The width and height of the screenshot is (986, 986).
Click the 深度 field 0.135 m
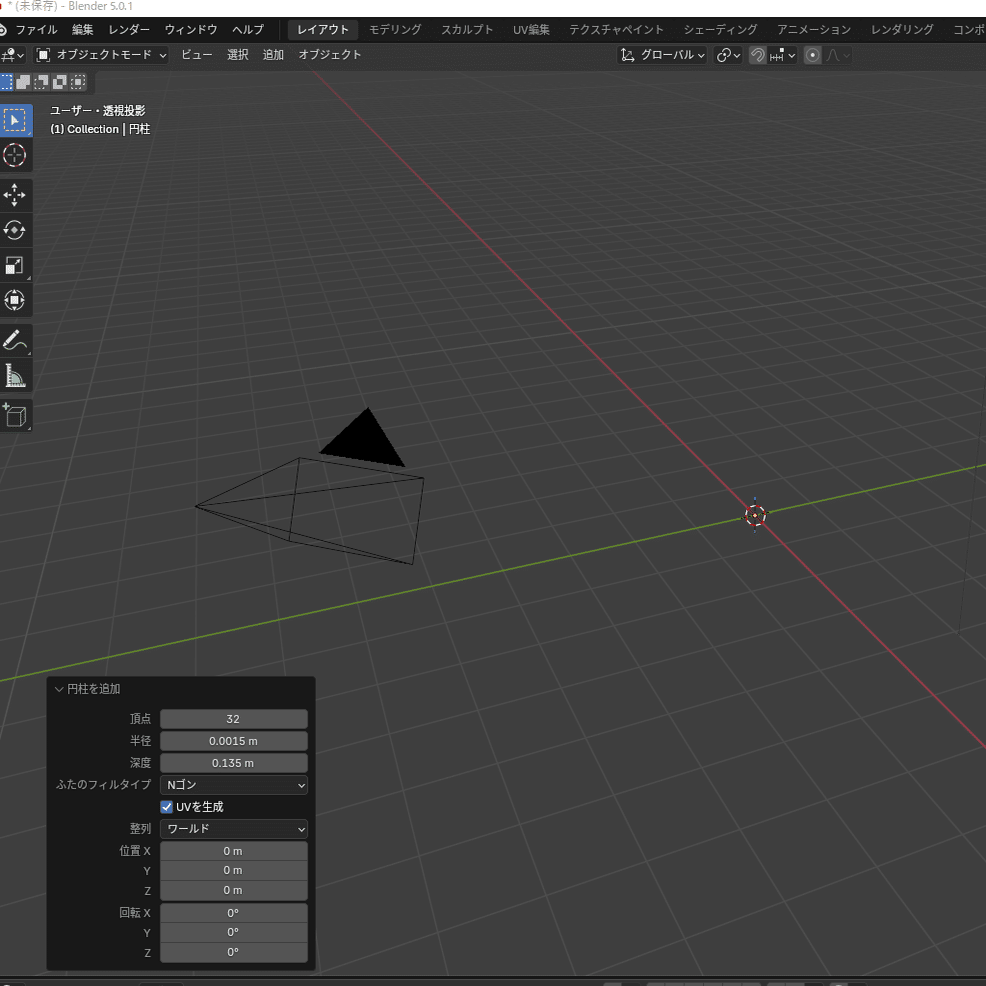point(234,763)
